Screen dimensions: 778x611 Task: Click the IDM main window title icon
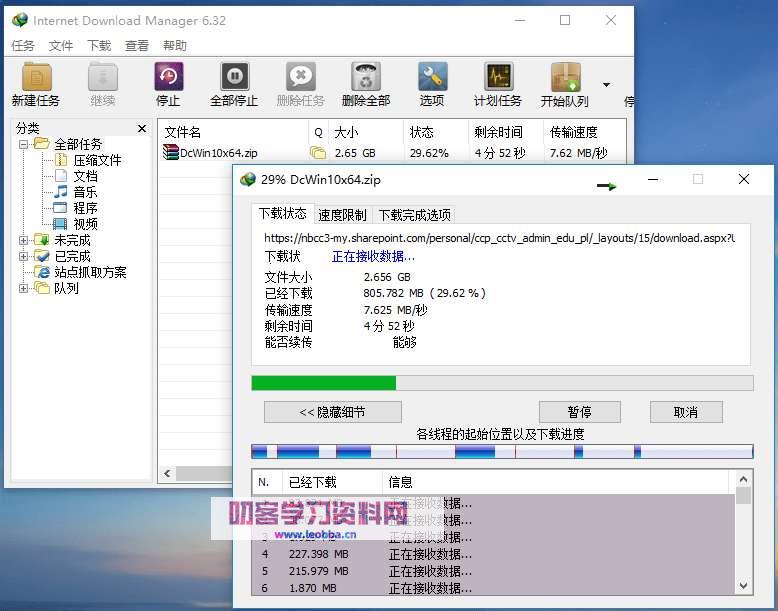tap(20, 20)
